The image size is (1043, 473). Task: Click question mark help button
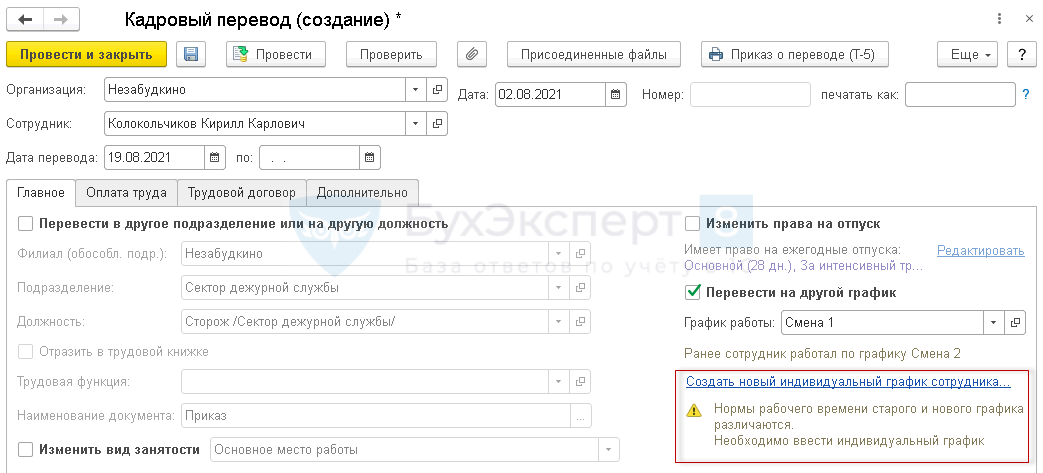click(x=1020, y=55)
